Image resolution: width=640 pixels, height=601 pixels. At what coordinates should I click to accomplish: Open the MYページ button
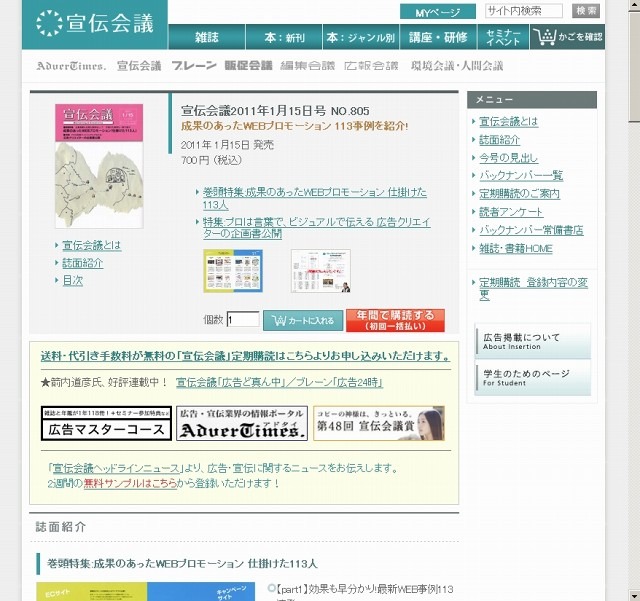click(x=438, y=12)
